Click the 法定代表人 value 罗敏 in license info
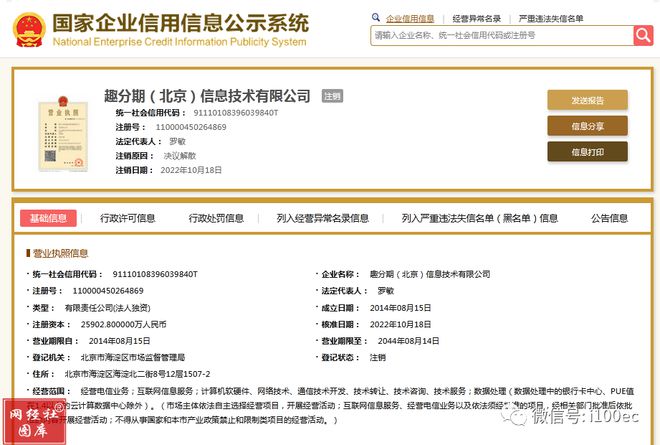Viewport: 660px width, 445px height. (386, 291)
